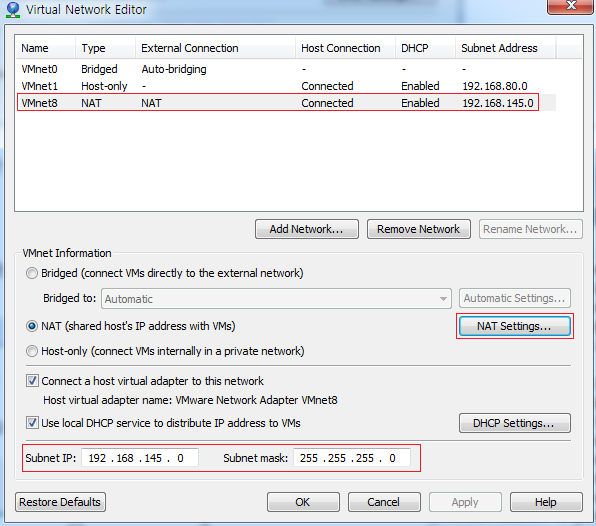Click the Automatic Settings button
Screen dimensions: 596x526
515,298
